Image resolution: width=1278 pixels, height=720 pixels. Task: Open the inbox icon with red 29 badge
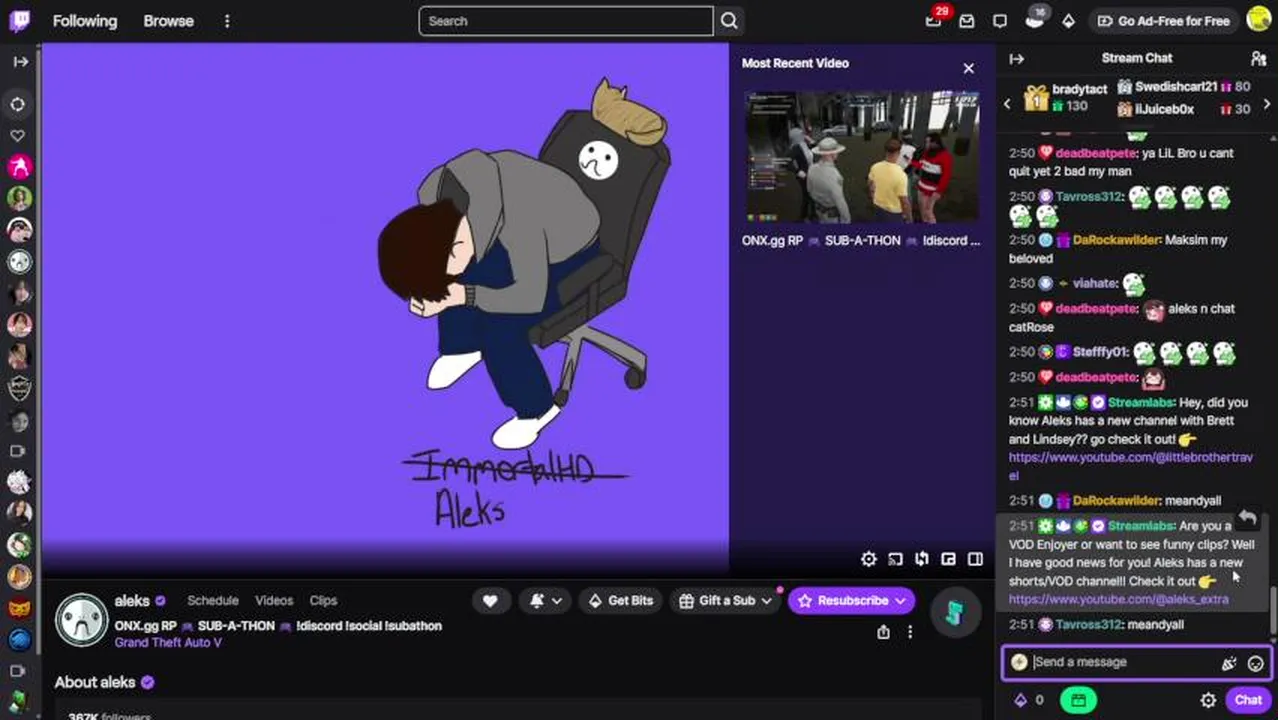[934, 20]
